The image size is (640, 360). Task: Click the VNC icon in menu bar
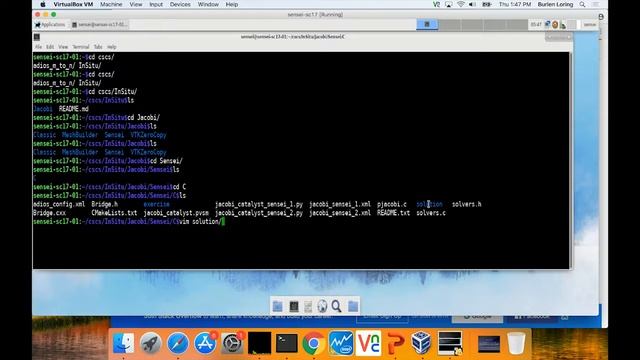pyautogui.click(x=436, y=4)
